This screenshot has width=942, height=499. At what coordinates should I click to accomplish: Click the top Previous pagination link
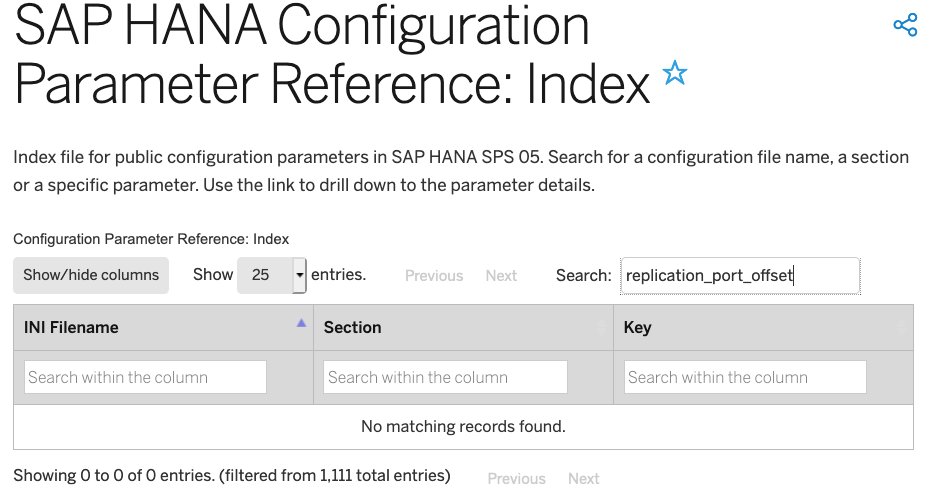pyautogui.click(x=434, y=276)
